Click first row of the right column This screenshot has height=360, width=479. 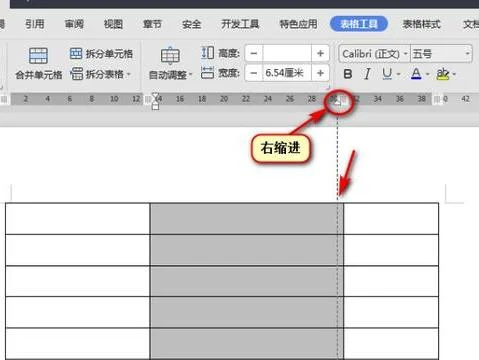coord(391,219)
